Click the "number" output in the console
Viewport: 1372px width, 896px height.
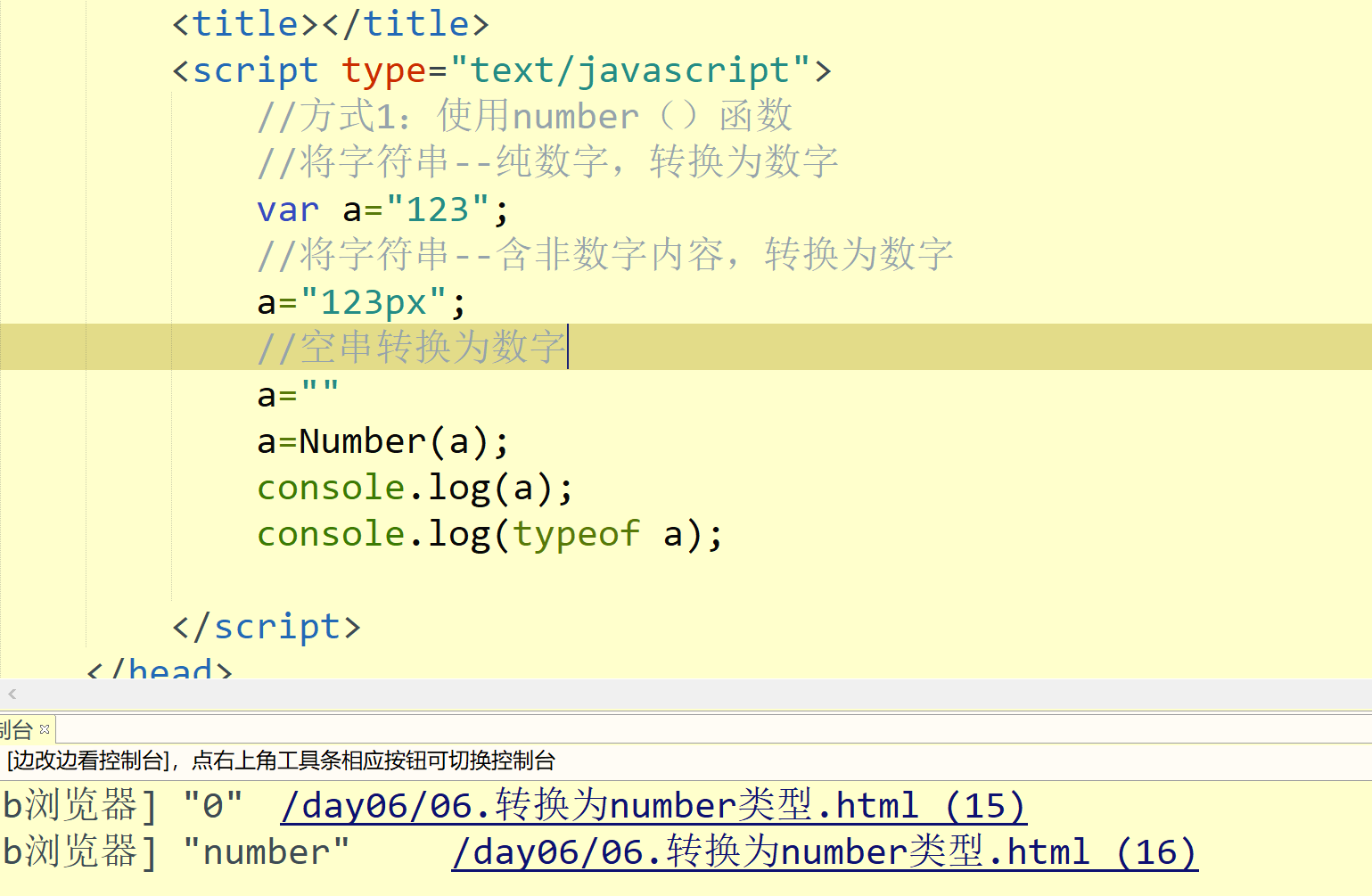tap(267, 851)
